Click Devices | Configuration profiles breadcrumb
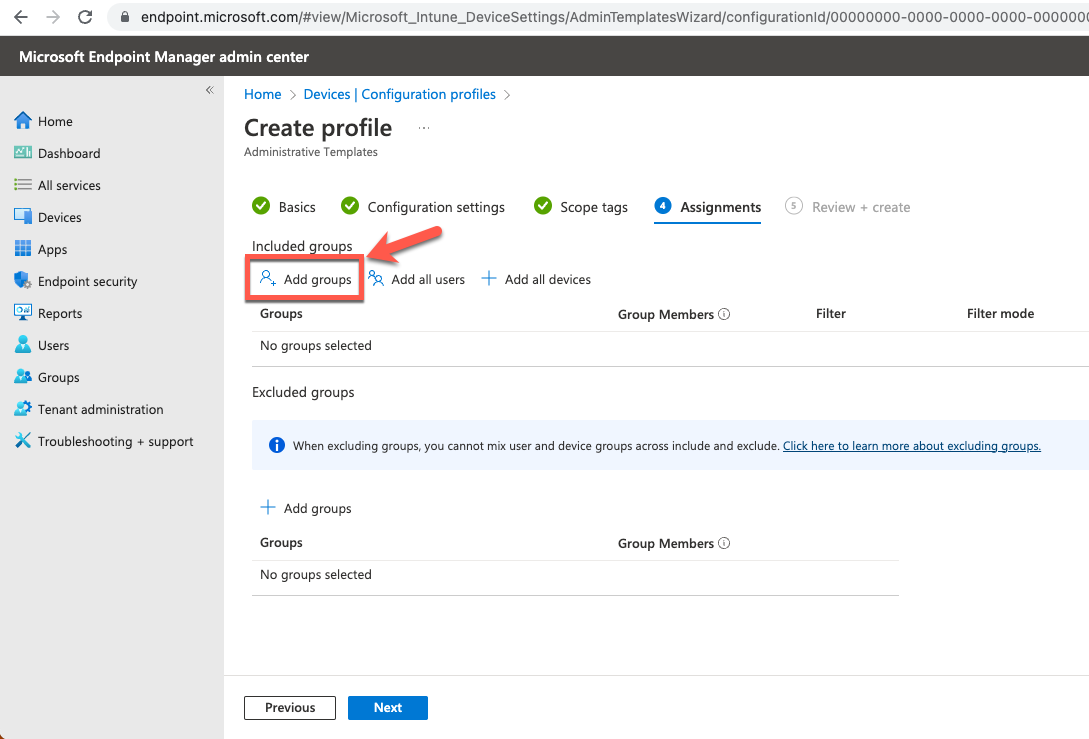This screenshot has width=1089, height=739. 399,94
